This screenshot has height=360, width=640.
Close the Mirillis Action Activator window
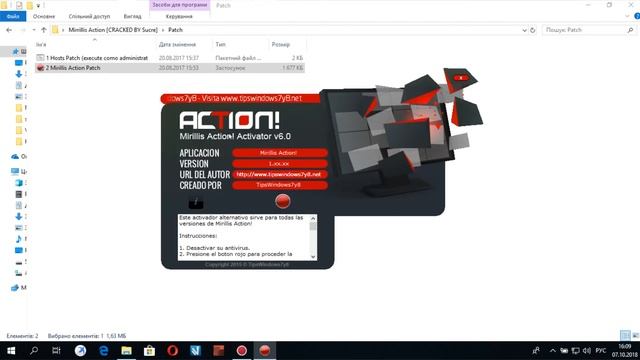click(461, 78)
